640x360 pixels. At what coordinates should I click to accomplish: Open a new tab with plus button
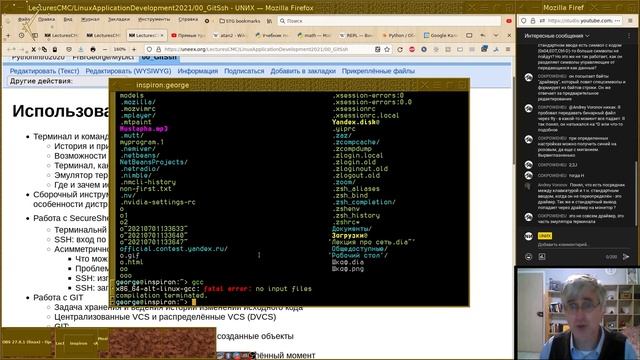point(8,36)
